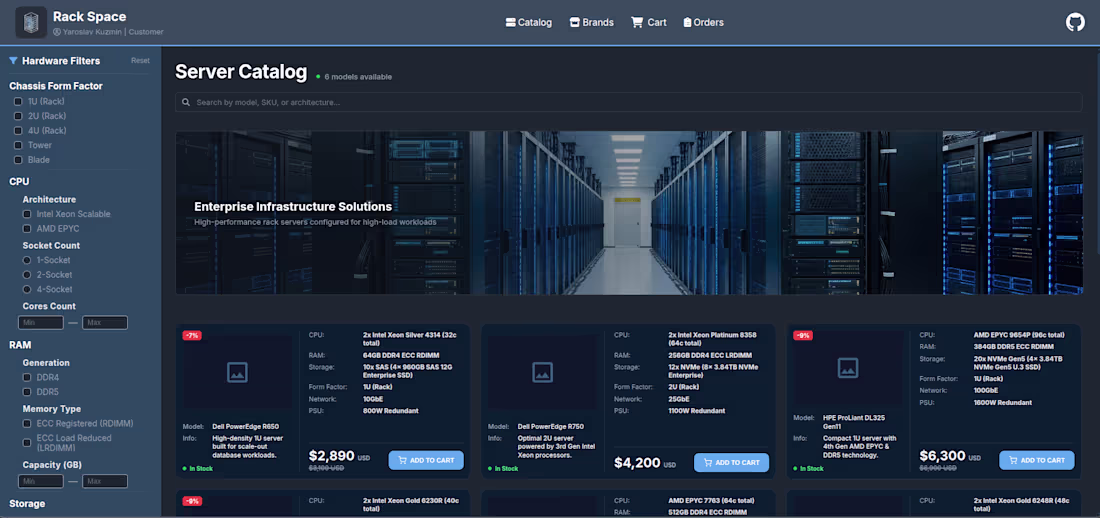Enable the 4U (Rack) filter

pos(18,131)
